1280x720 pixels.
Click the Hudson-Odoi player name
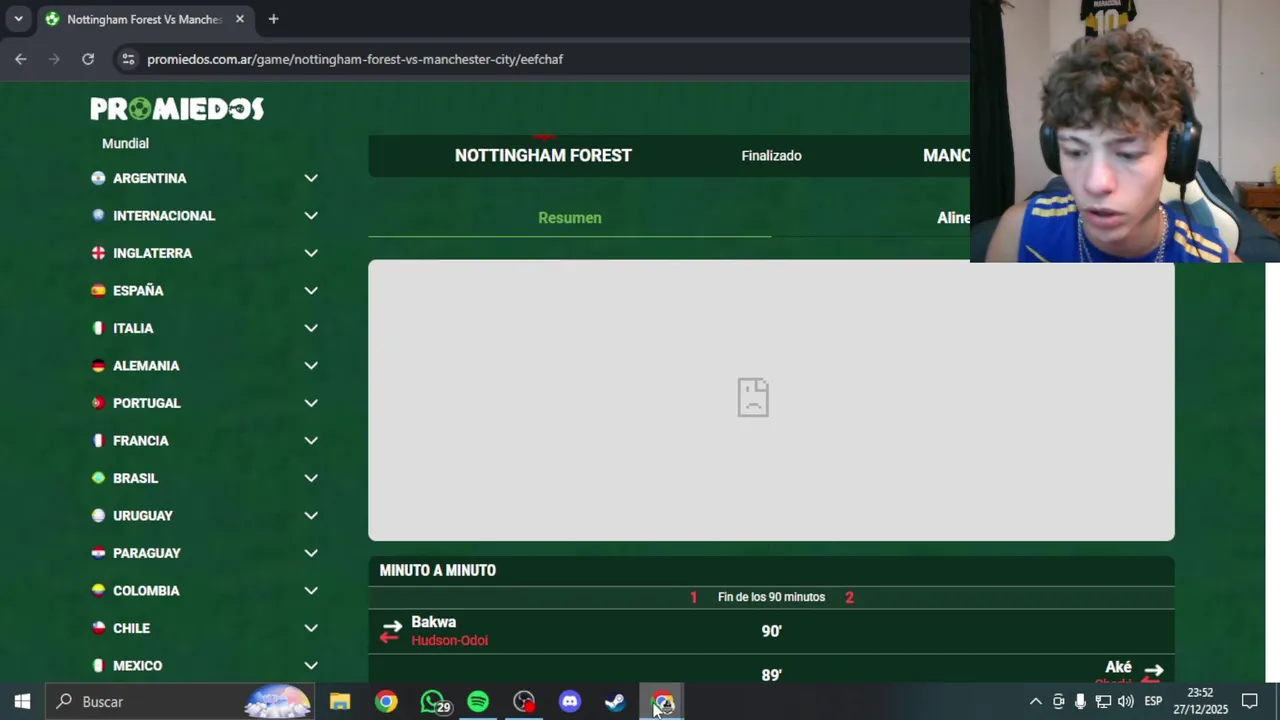pyautogui.click(x=450, y=640)
